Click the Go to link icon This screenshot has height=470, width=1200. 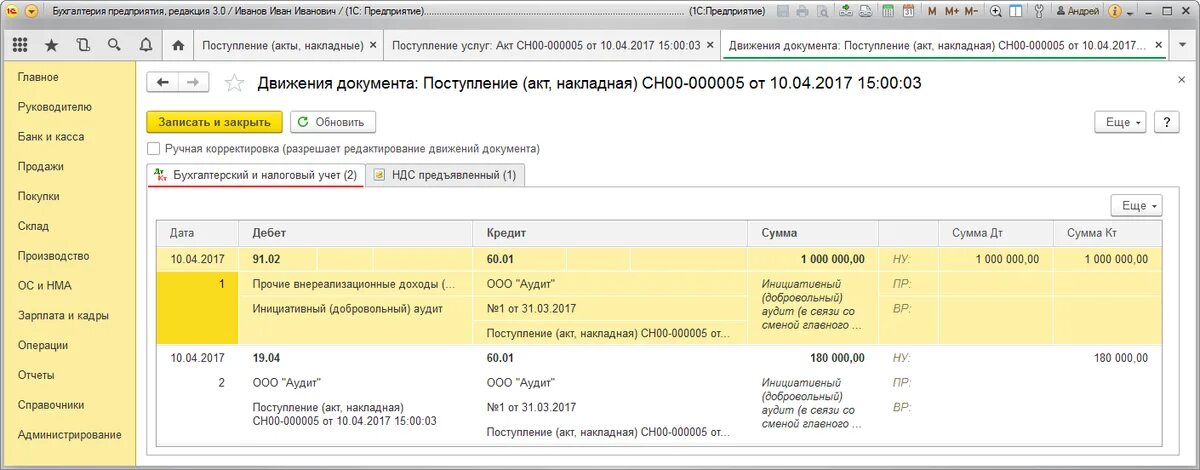coord(866,11)
